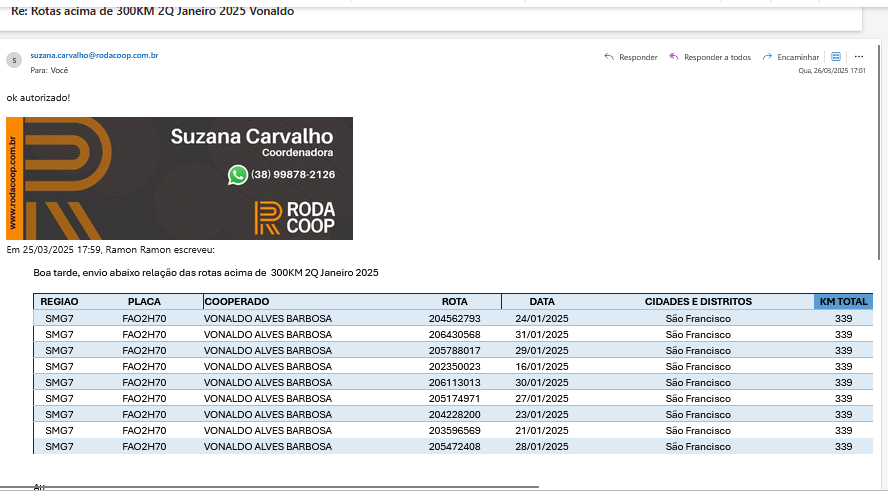Click São Francisco in the 16/01/2025 row
This screenshot has width=888, height=491.
point(698,366)
